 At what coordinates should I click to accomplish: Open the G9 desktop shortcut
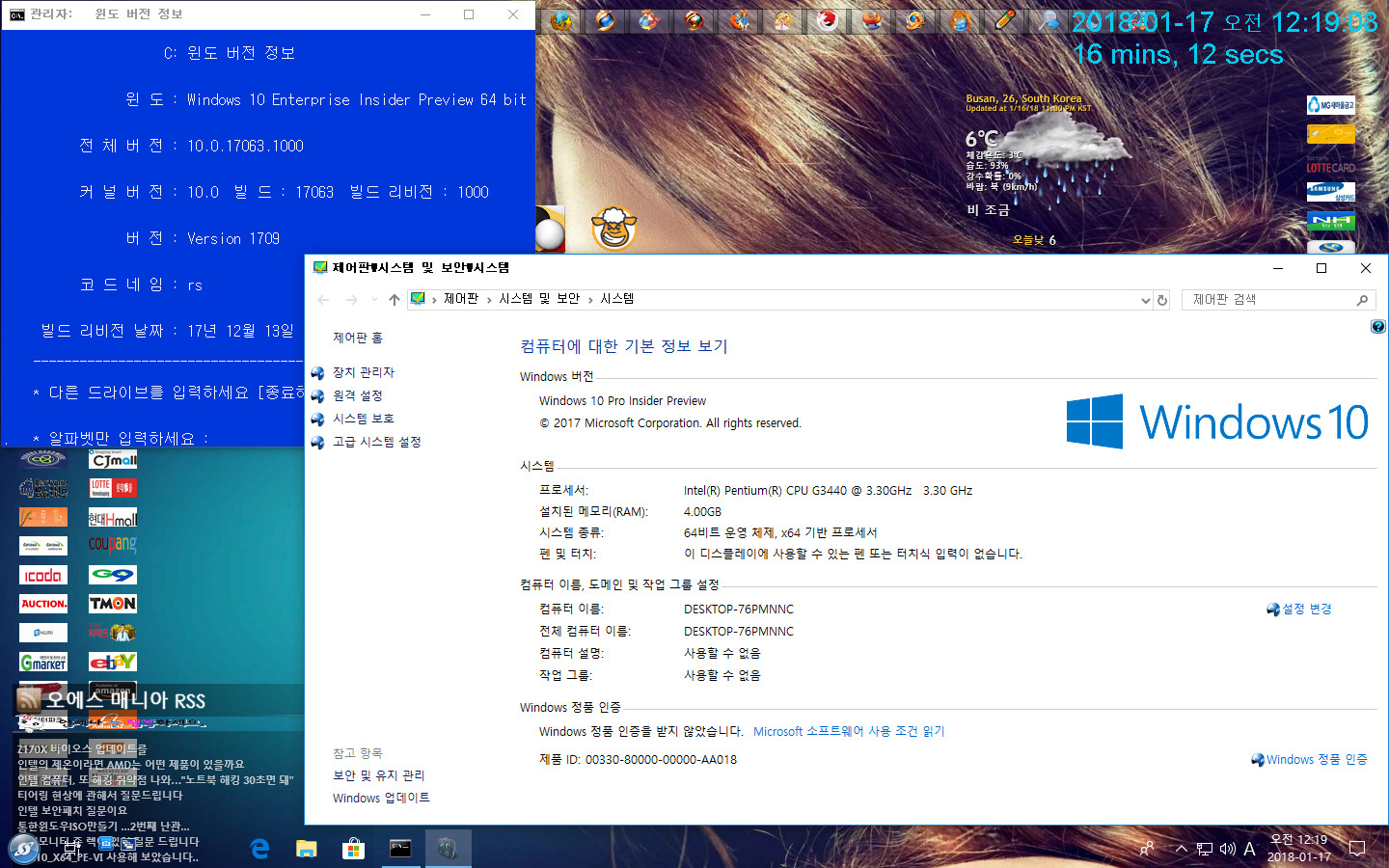113,575
